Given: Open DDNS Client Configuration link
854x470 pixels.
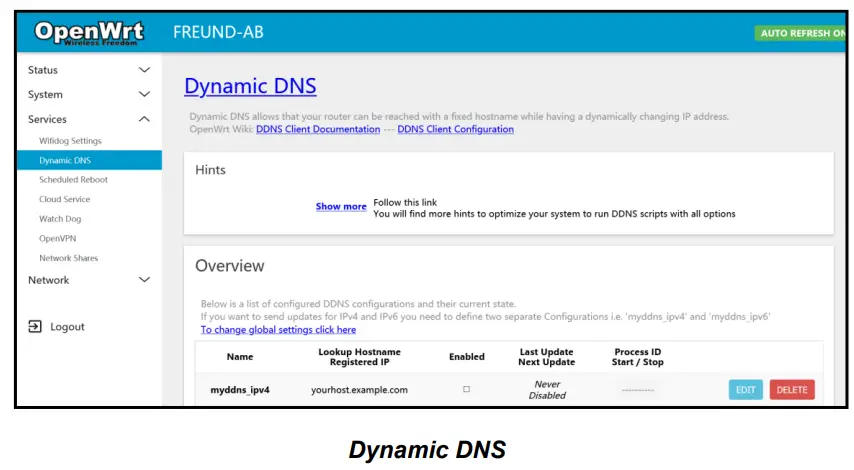Looking at the screenshot, I should point(455,129).
